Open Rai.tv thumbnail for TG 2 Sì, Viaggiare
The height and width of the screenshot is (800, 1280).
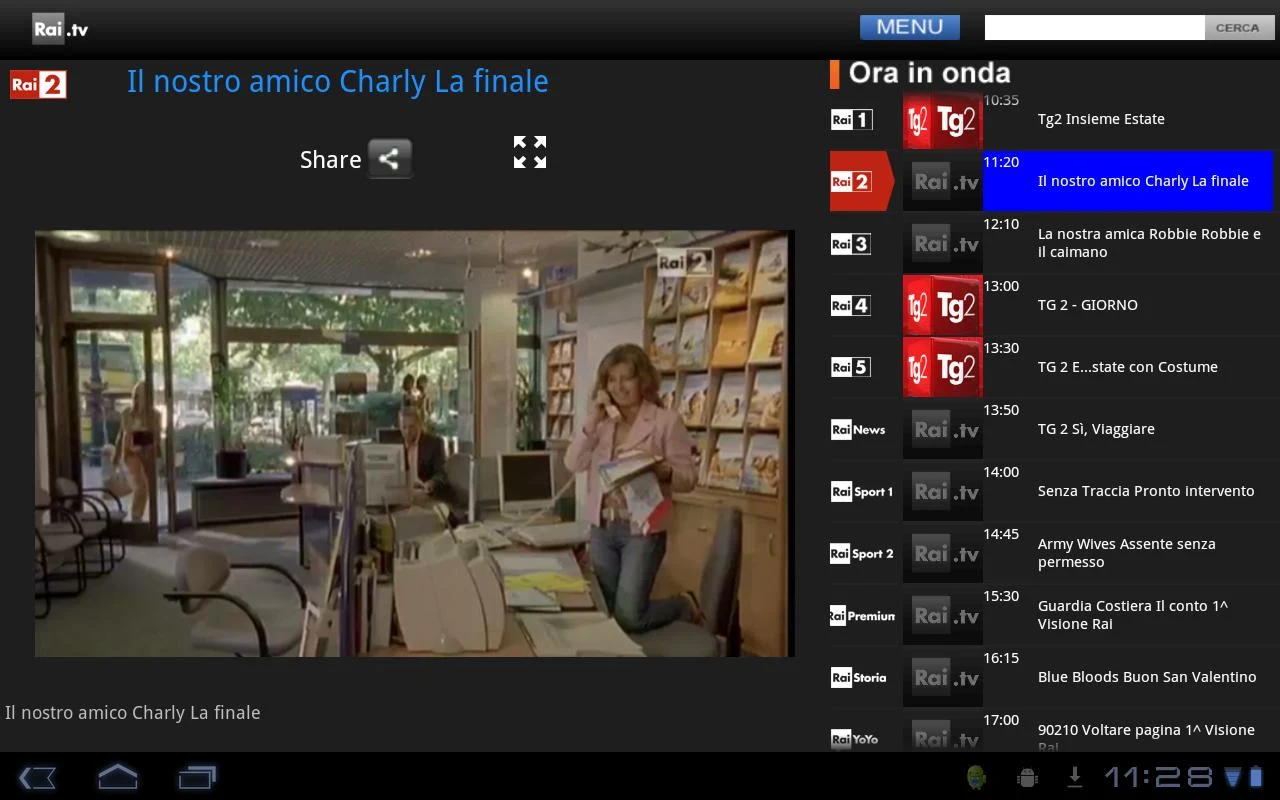943,429
